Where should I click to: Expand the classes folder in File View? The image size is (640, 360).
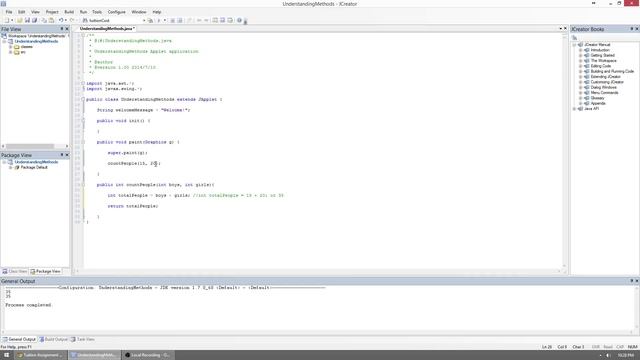pyautogui.click(x=10, y=47)
